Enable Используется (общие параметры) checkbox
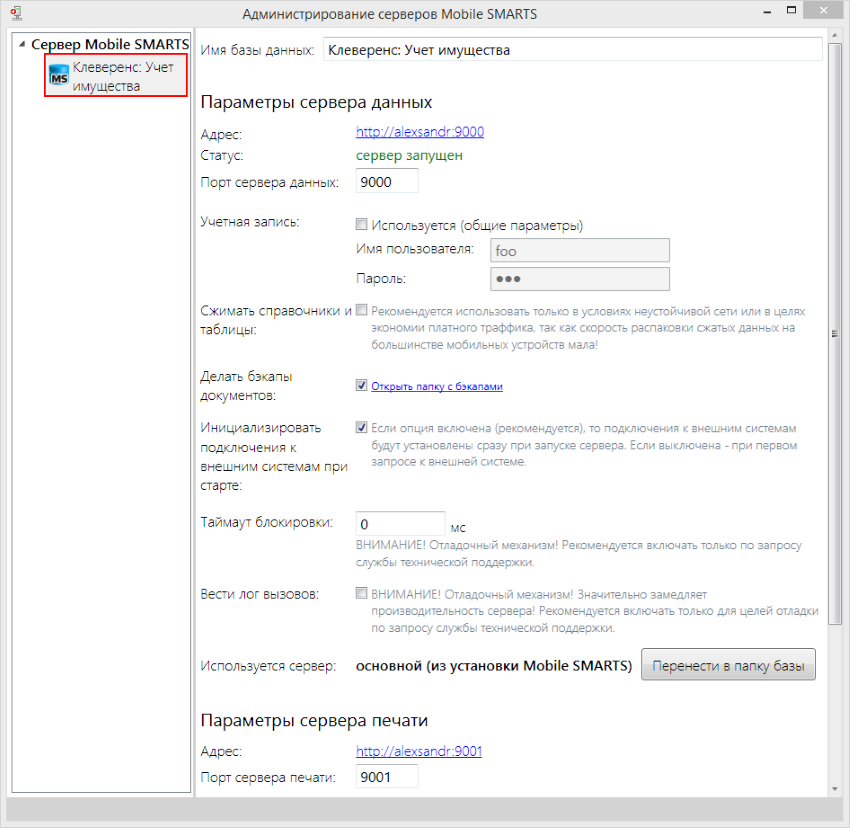Viewport: 850px width, 828px height. point(361,224)
